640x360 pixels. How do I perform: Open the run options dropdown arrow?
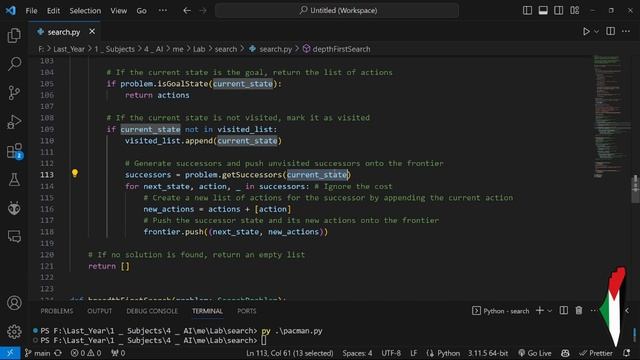coord(596,31)
